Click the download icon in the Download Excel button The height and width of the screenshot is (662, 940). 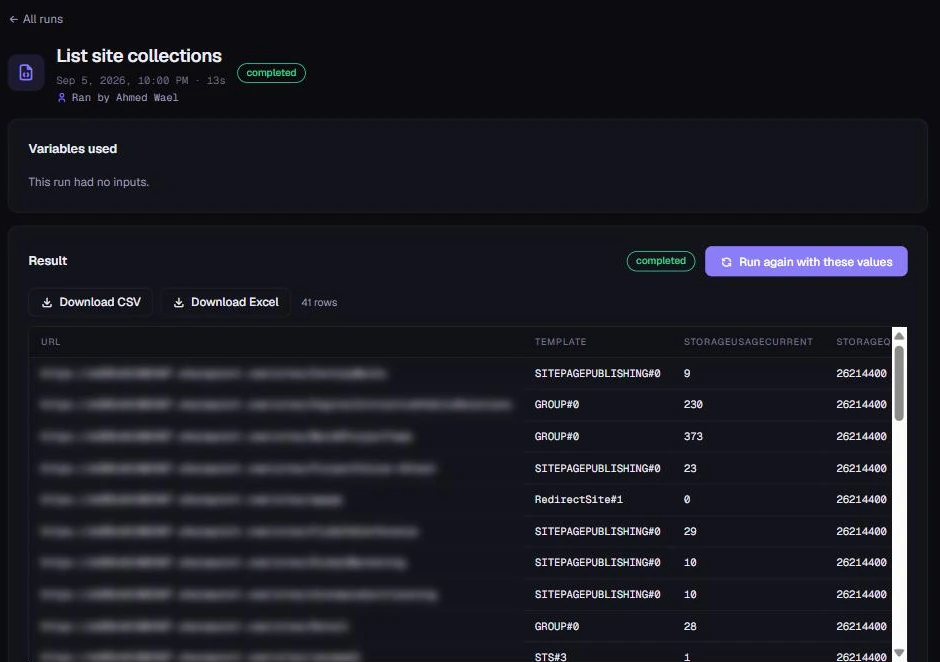coord(179,302)
